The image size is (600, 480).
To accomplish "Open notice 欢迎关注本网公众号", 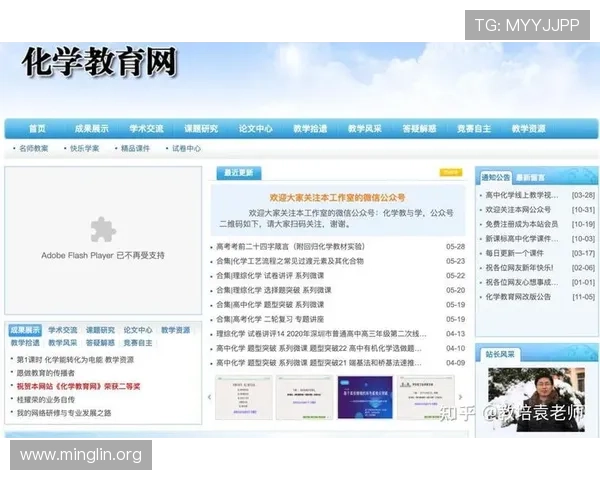I will point(518,210).
